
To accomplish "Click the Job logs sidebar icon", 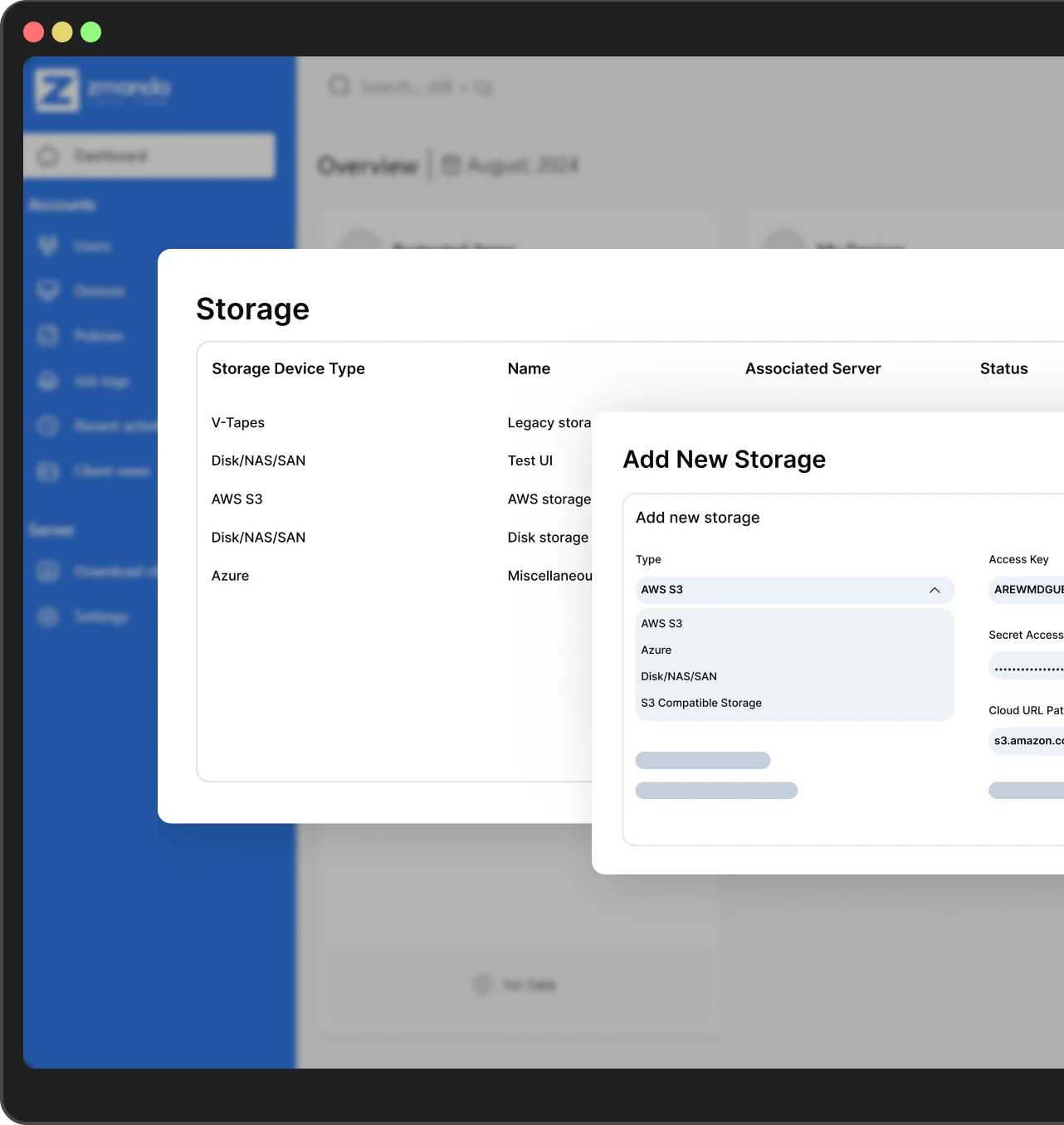I will [x=49, y=381].
